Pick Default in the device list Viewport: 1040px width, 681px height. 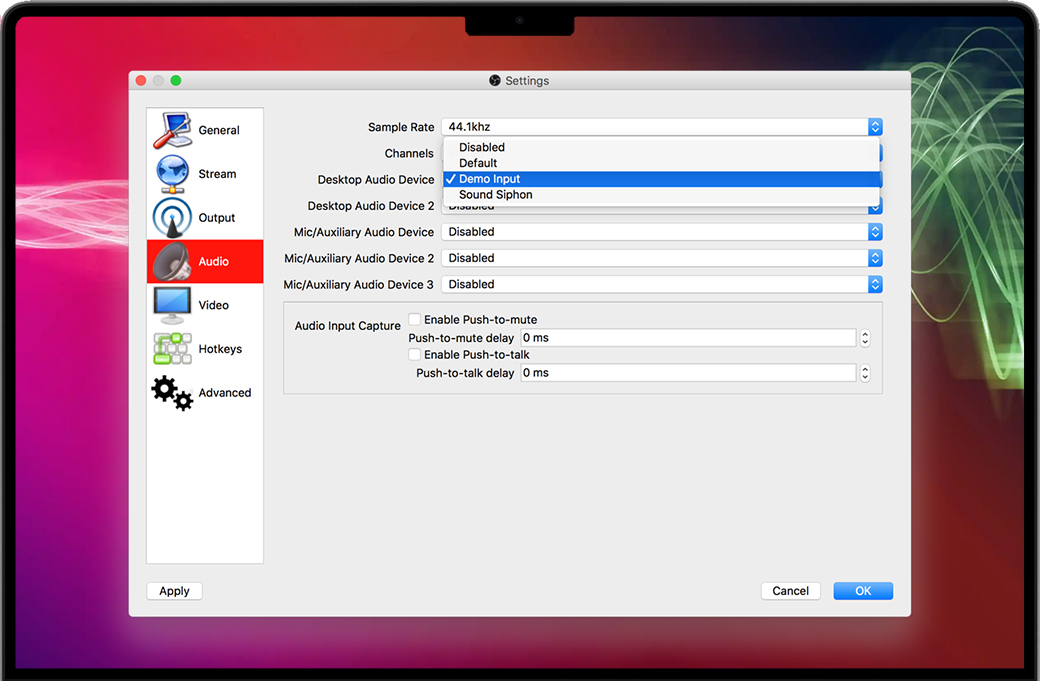478,163
